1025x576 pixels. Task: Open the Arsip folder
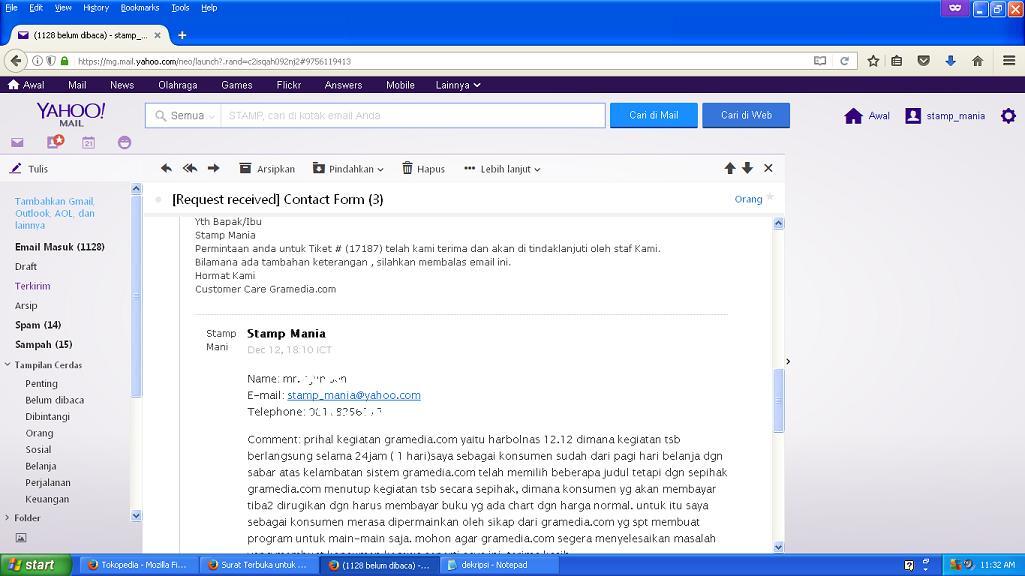click(x=26, y=305)
